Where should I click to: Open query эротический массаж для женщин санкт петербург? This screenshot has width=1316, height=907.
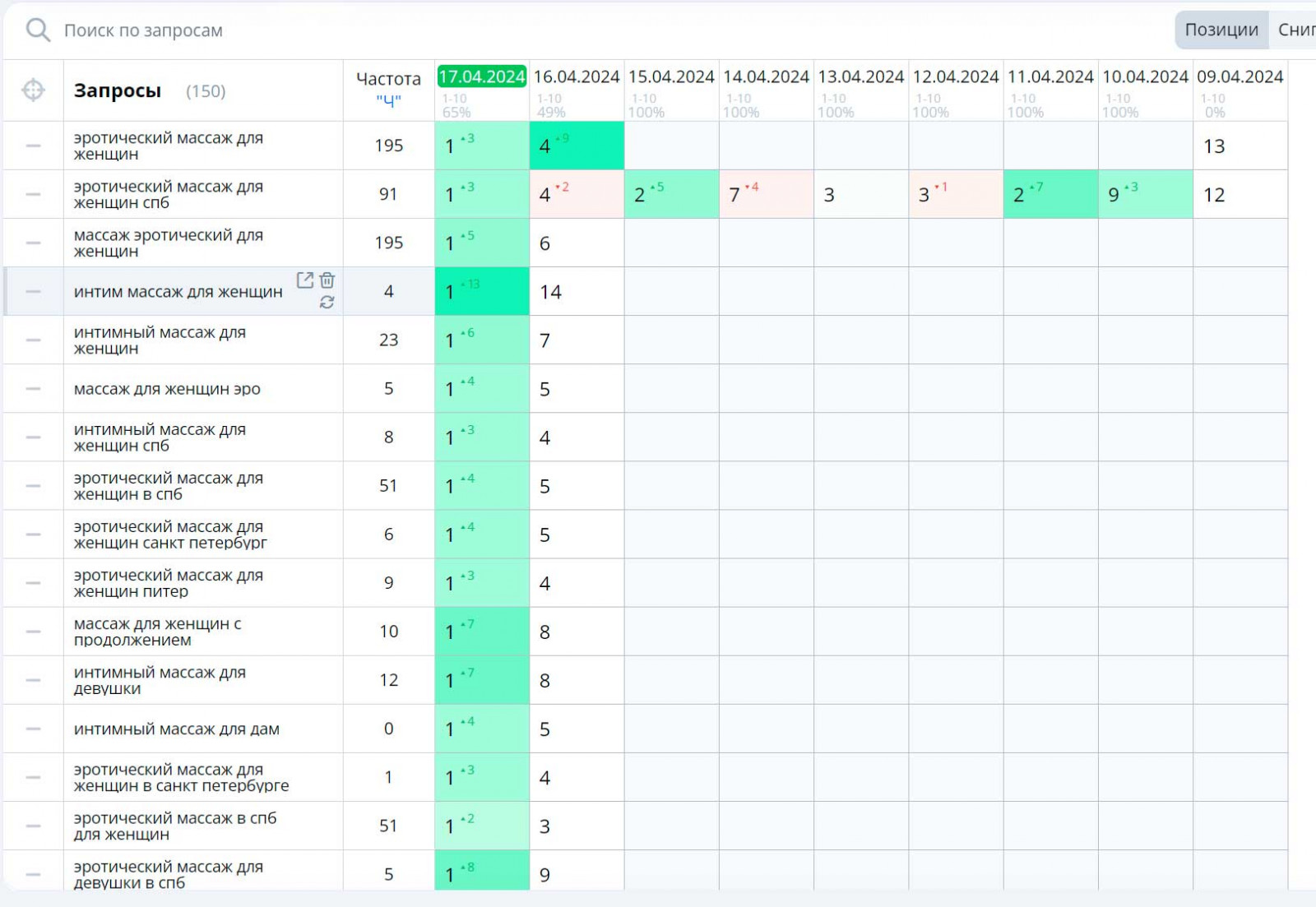tap(170, 534)
